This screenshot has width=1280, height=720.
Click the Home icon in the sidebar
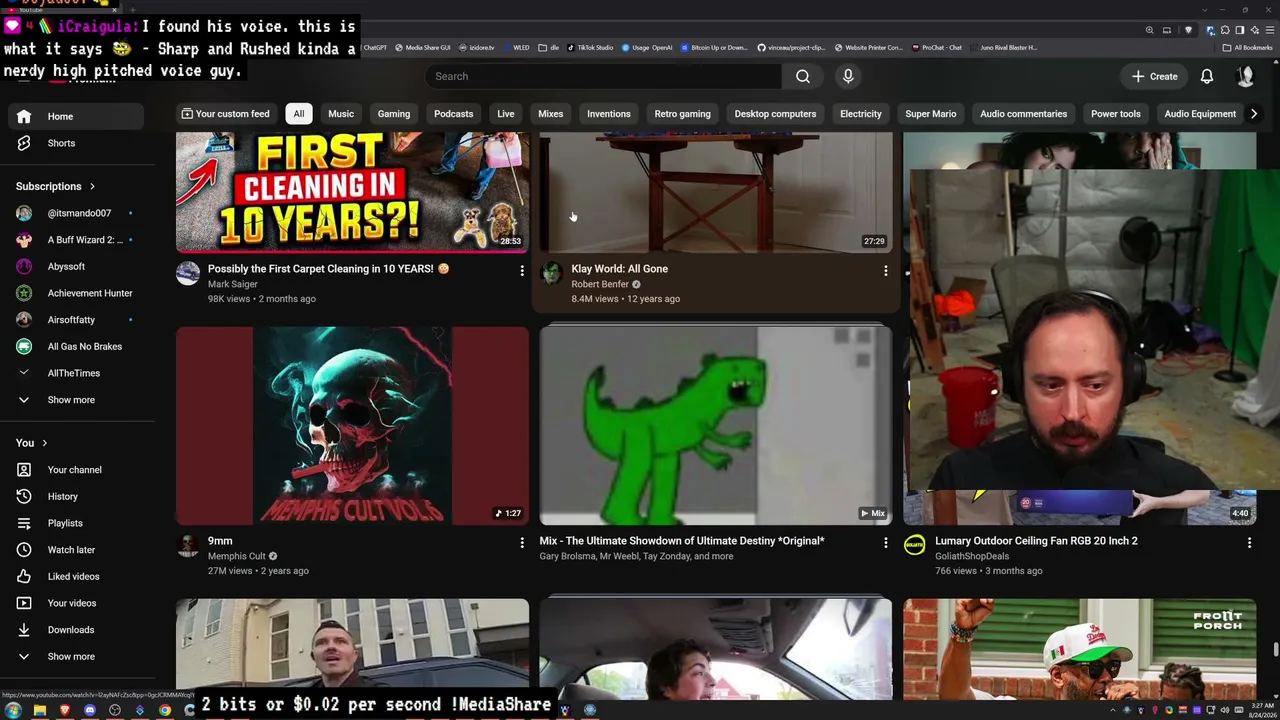coord(24,116)
